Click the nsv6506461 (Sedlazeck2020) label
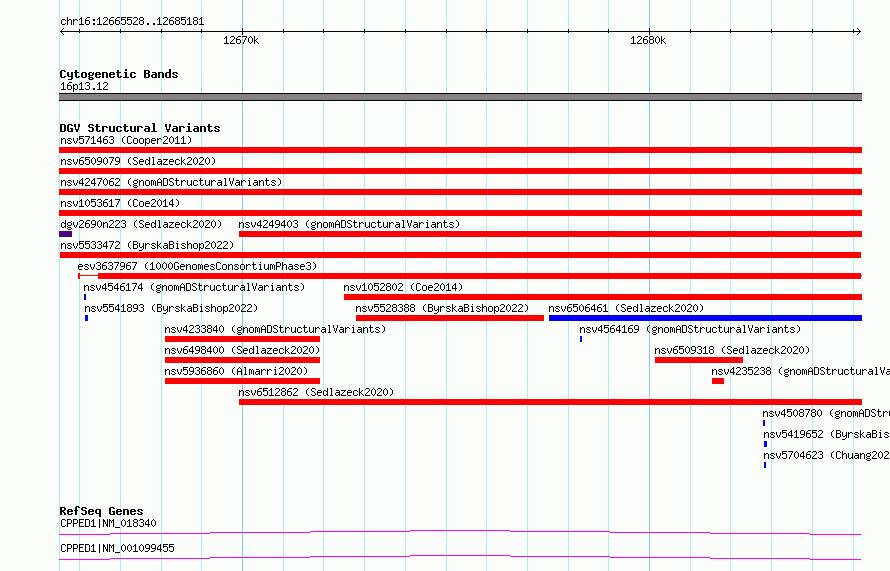 click(626, 308)
